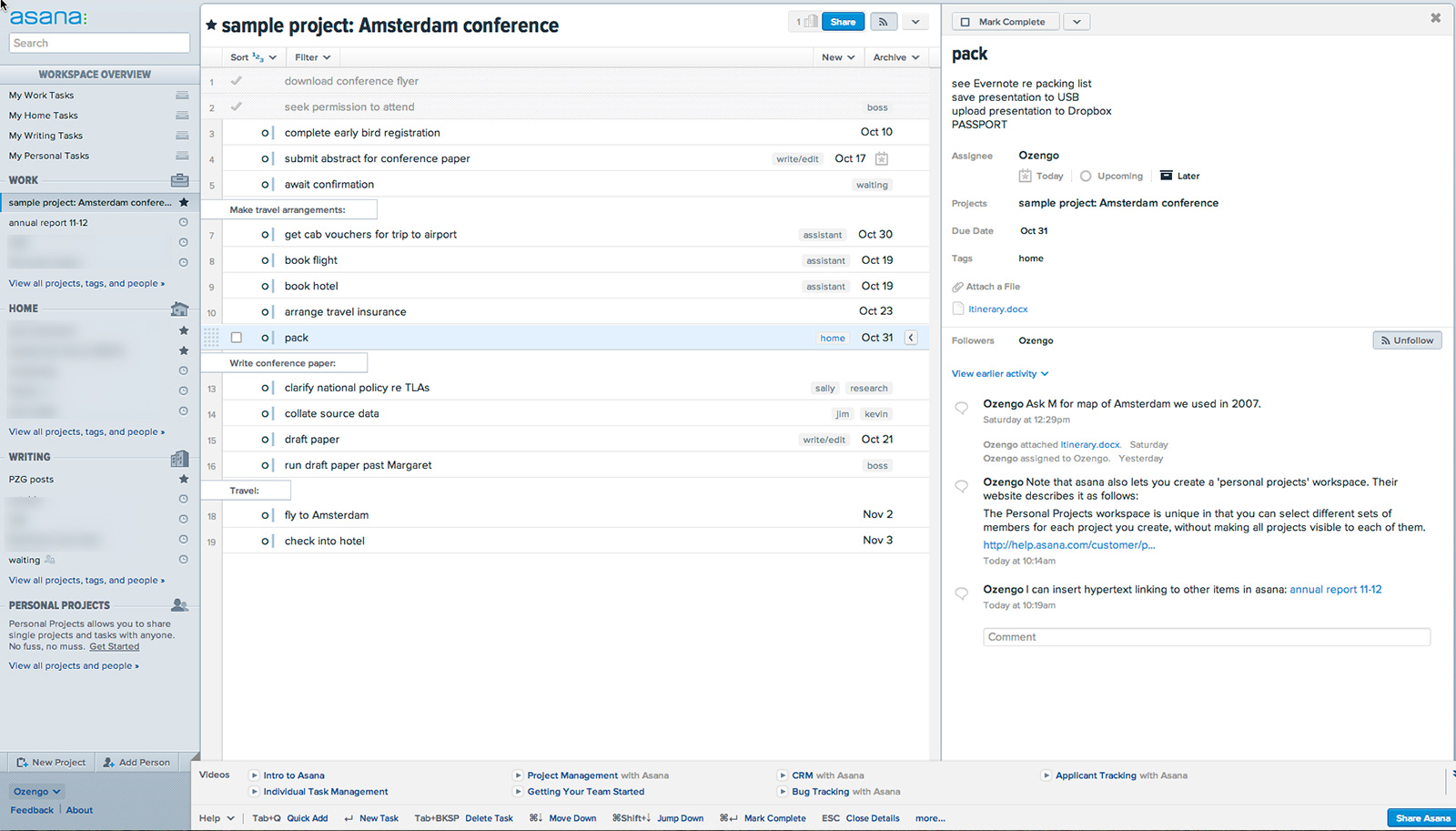Open the Archive menu
The height and width of the screenshot is (831, 1456).
click(x=895, y=57)
